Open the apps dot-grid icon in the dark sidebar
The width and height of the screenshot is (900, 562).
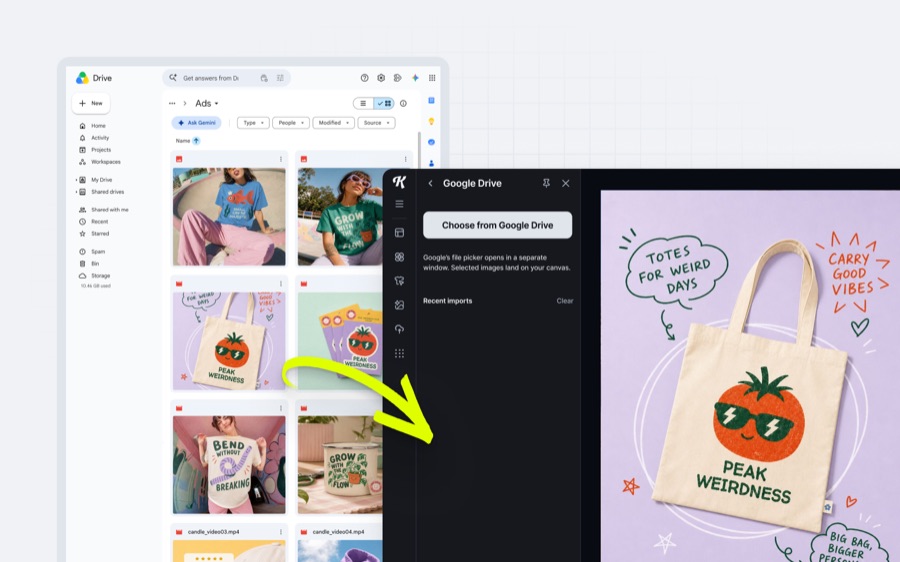(x=399, y=353)
